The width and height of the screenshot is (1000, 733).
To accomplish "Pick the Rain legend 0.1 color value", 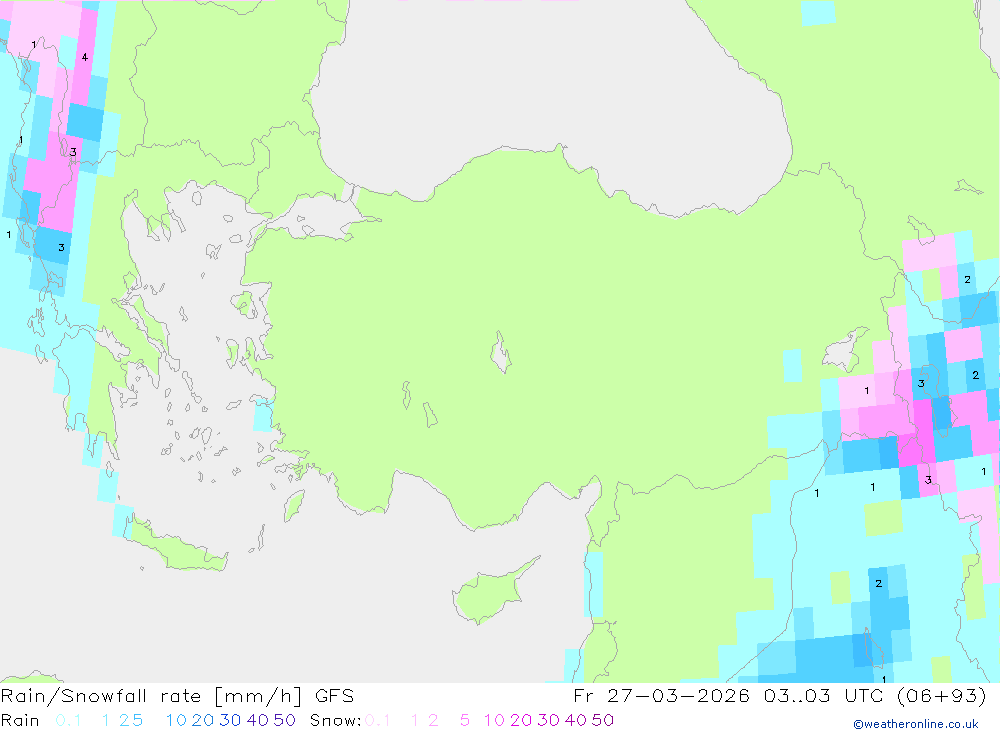I will pos(68,720).
